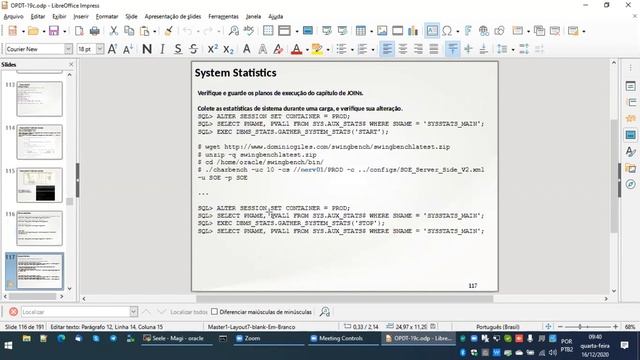Click Export as PDF icon
This screenshot has width=640, height=360.
pyautogui.click(x=79, y=31)
